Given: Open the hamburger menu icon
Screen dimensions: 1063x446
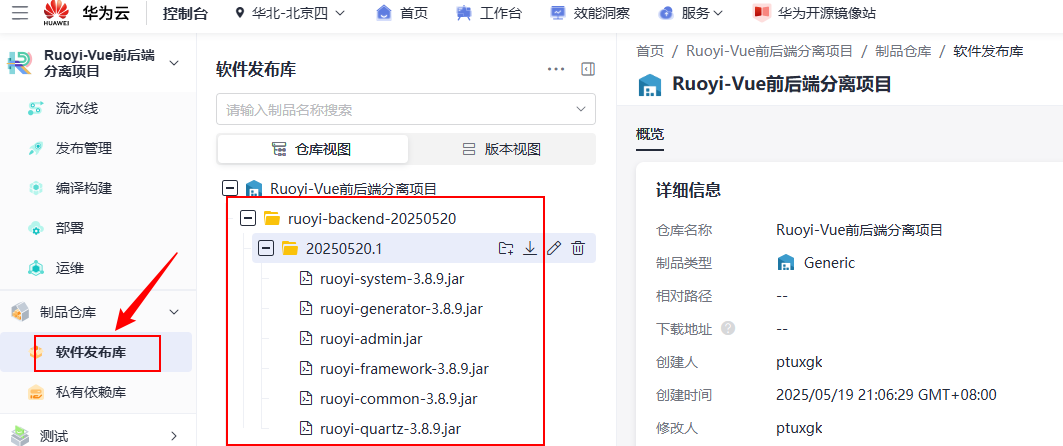Looking at the screenshot, I should (20, 12).
